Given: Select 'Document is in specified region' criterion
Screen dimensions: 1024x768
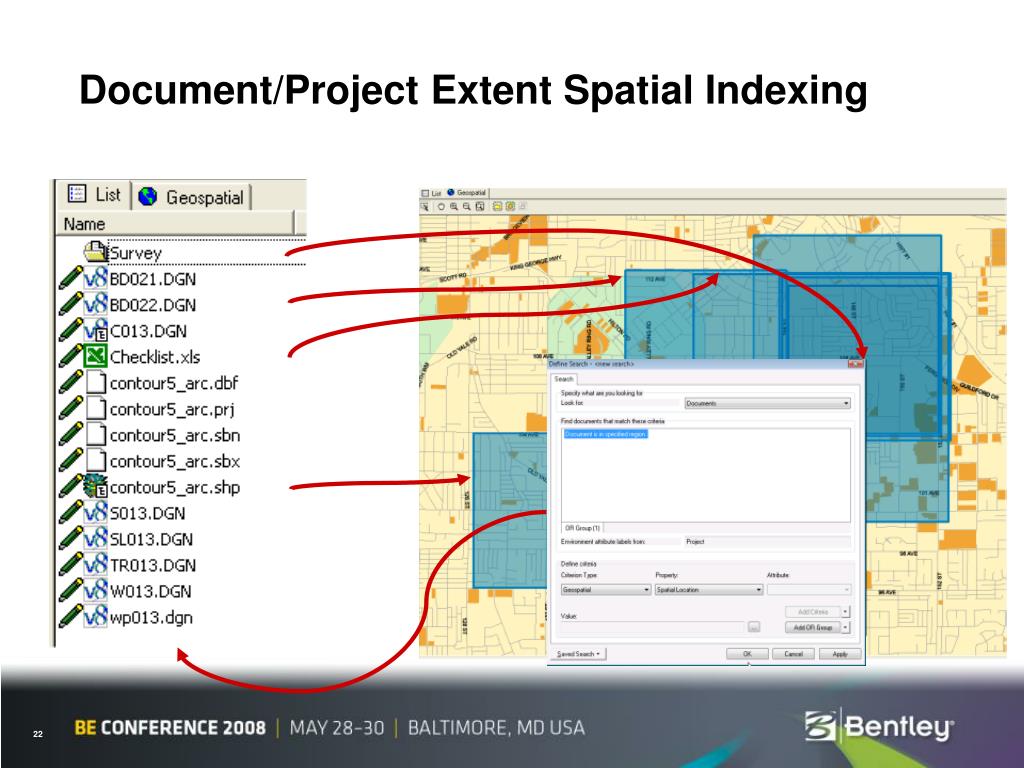Looking at the screenshot, I should 605,434.
